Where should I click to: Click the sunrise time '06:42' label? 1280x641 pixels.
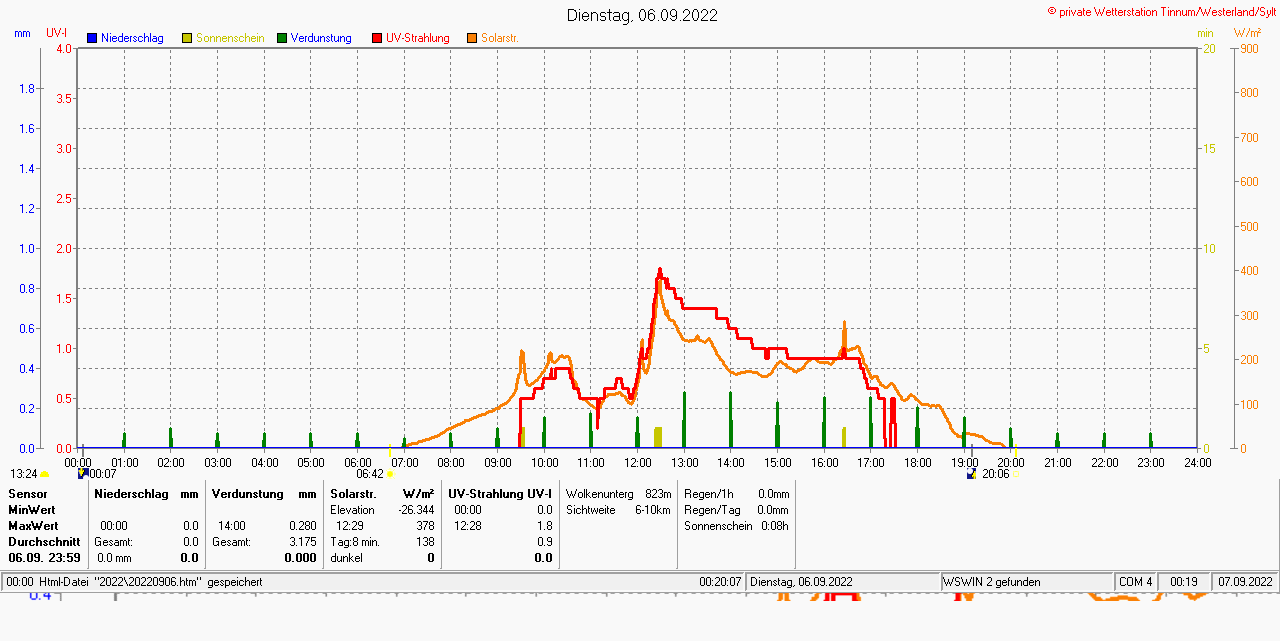(370, 474)
